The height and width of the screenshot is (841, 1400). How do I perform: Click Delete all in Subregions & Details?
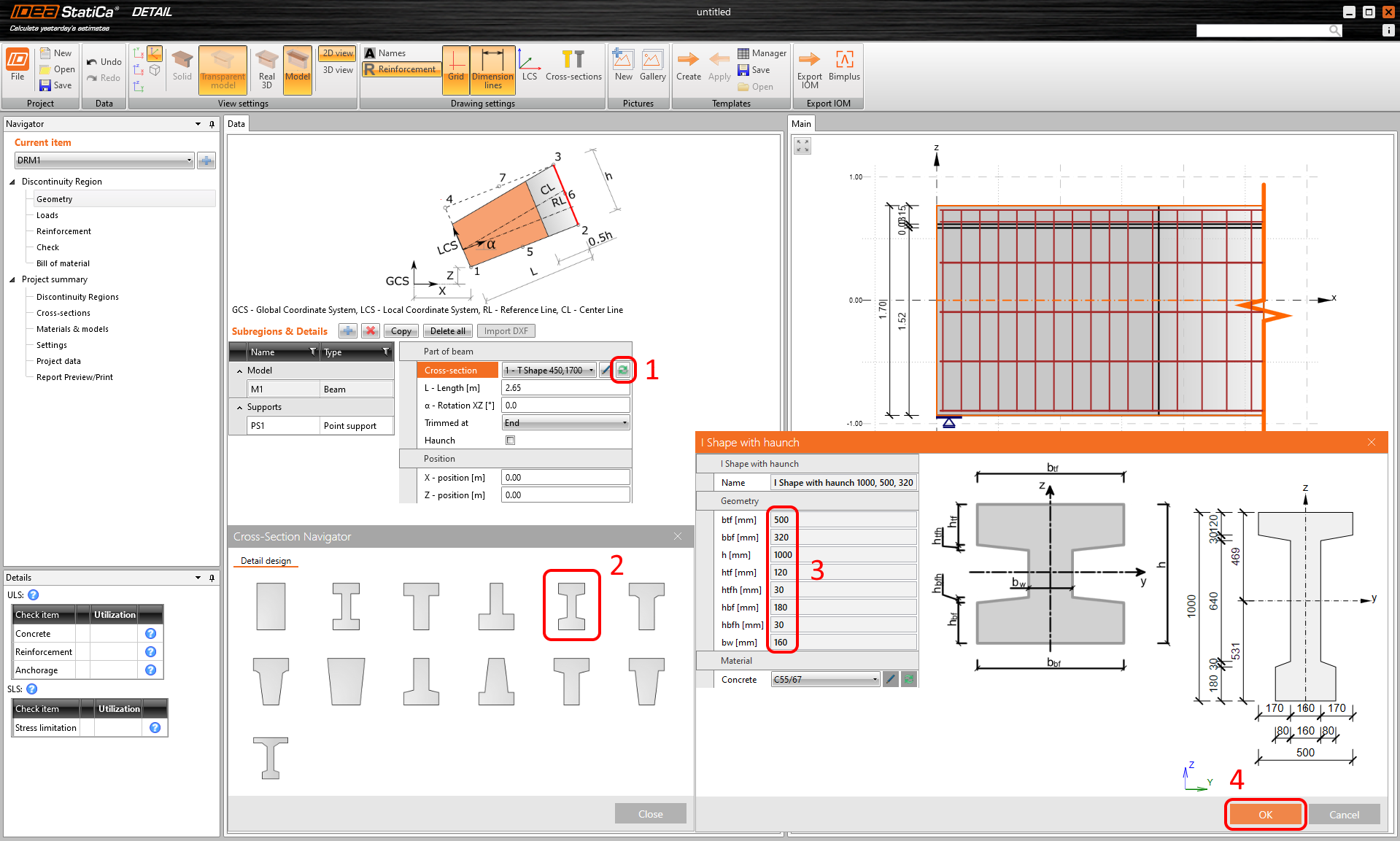coord(447,330)
